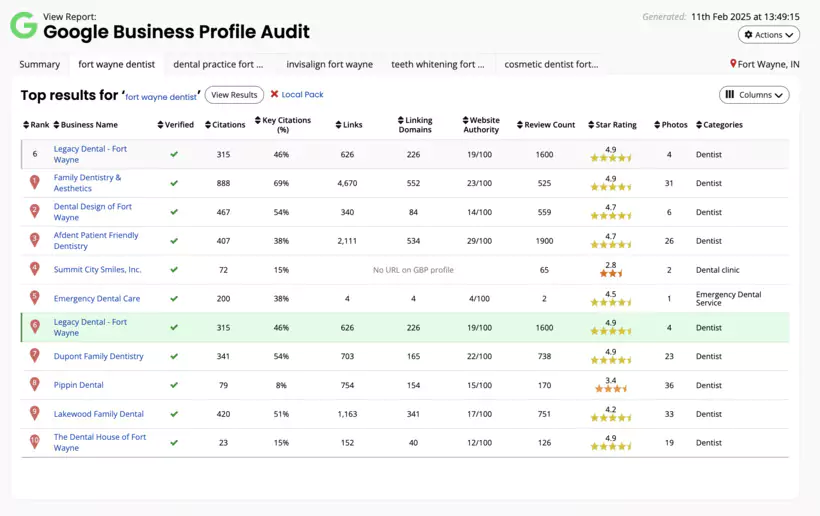The height and width of the screenshot is (516, 820).
Task: Click review count 1900 for Afdent
Action: 544,241
